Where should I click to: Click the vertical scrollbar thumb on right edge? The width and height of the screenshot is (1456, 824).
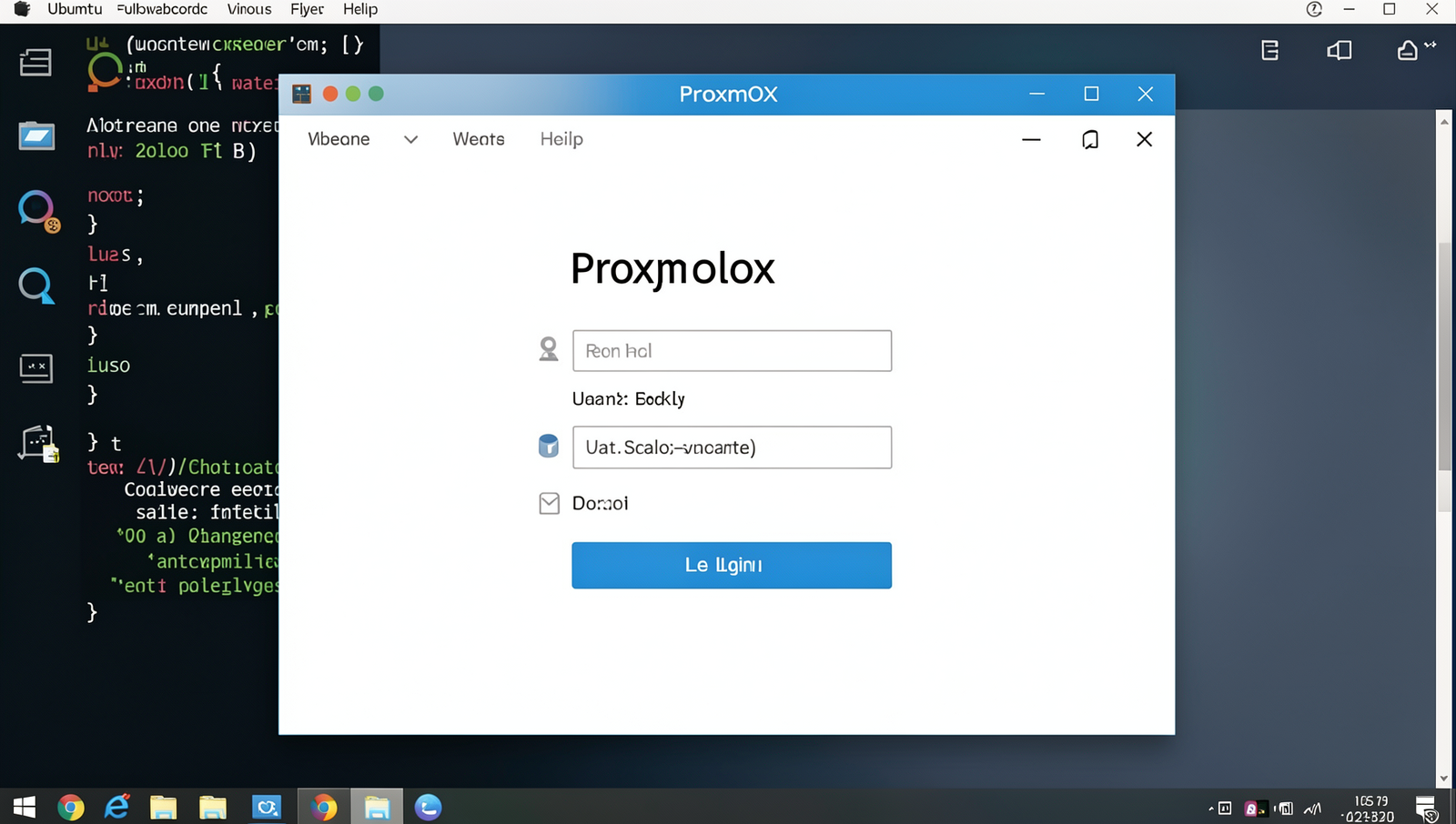point(1444,357)
